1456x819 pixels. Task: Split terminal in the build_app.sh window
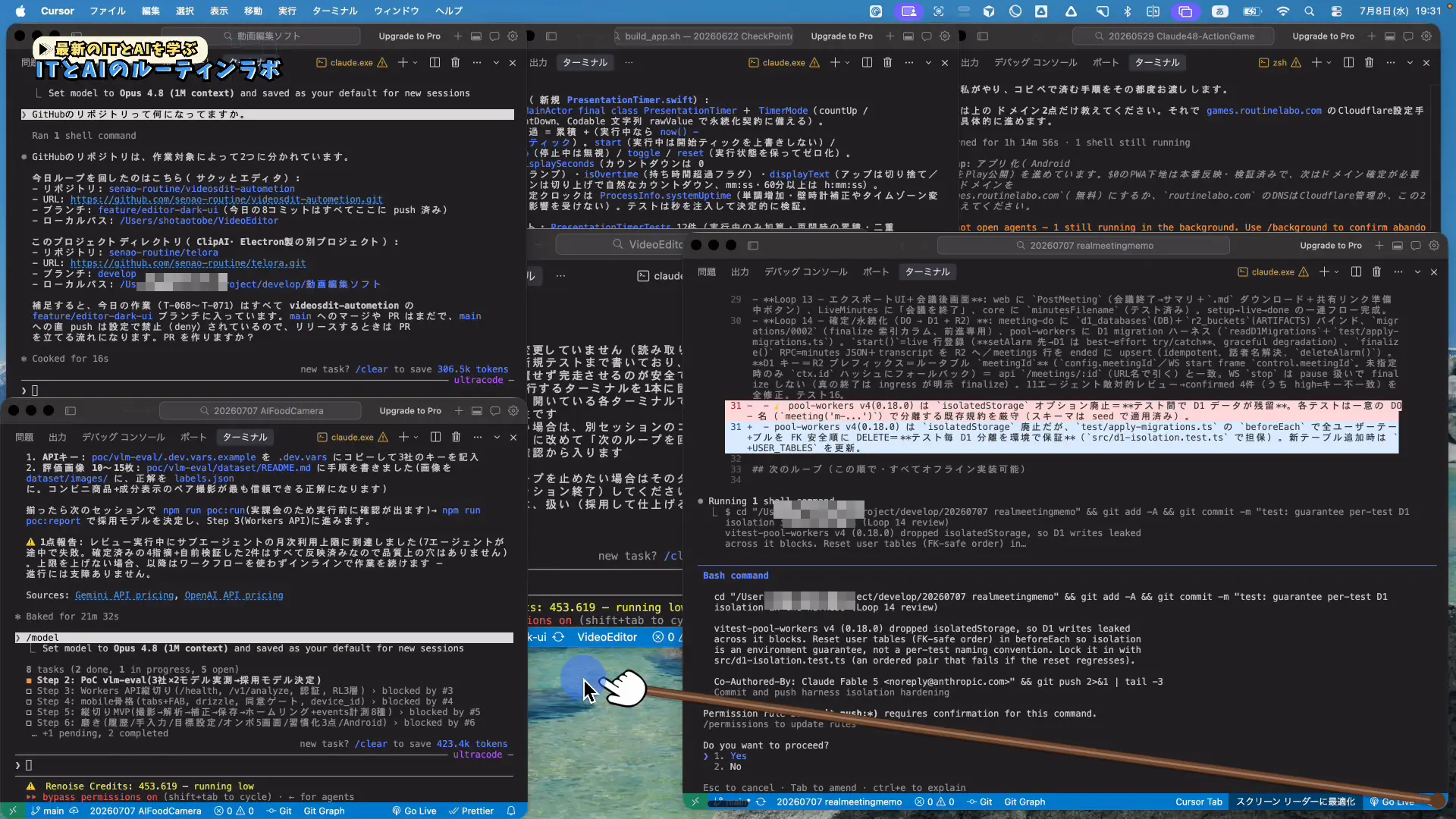click(867, 62)
